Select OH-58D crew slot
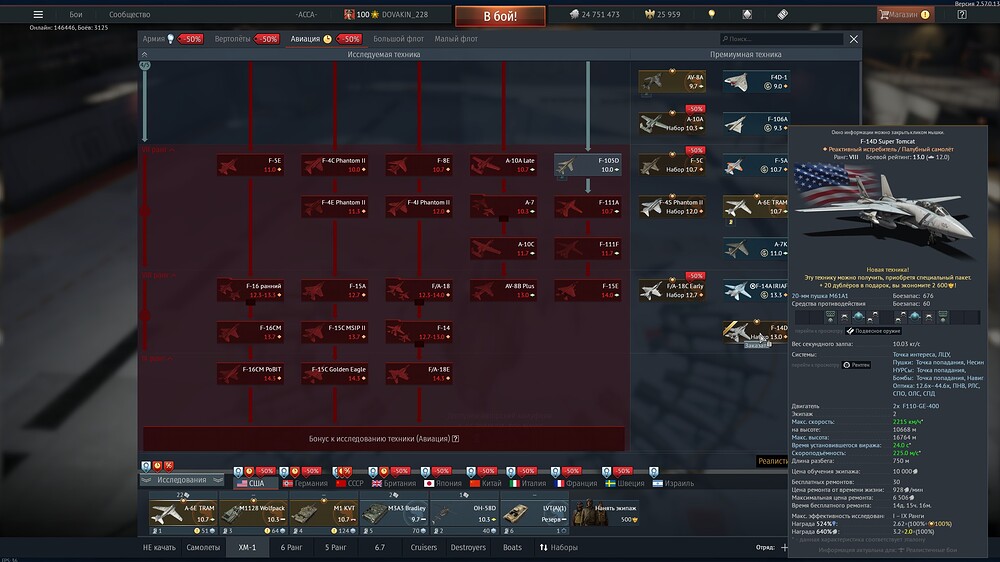Screen dimensions: 1000x562 [464, 515]
